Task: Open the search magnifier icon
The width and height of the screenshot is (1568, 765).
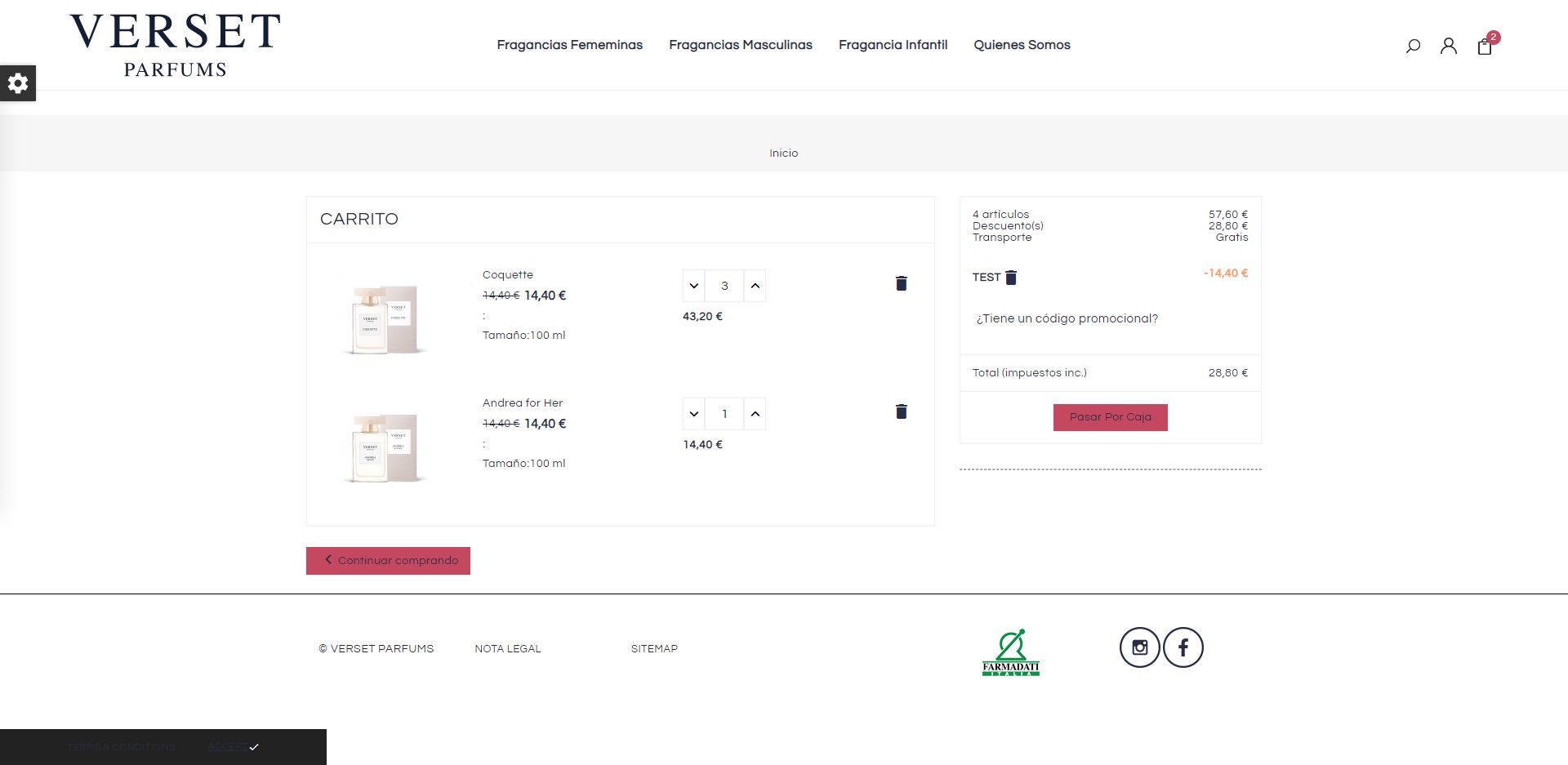Action: pyautogui.click(x=1413, y=46)
